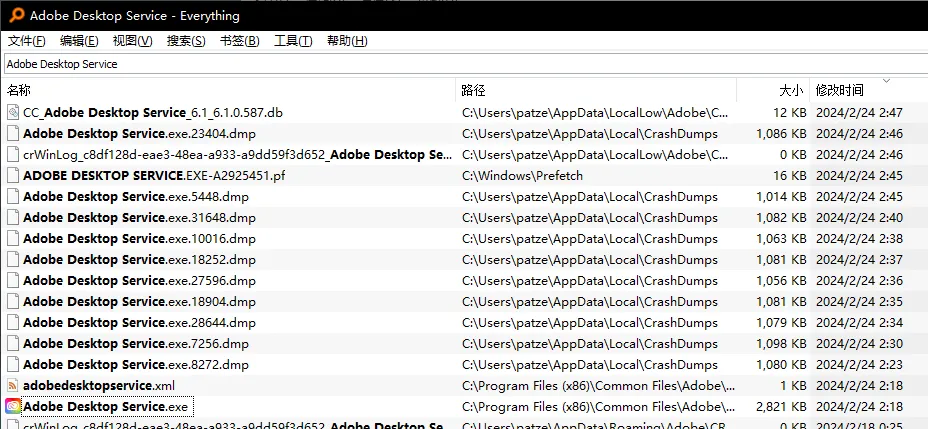Click the sort arrow above 修改时间
The width and height of the screenshot is (928, 429).
(x=886, y=80)
